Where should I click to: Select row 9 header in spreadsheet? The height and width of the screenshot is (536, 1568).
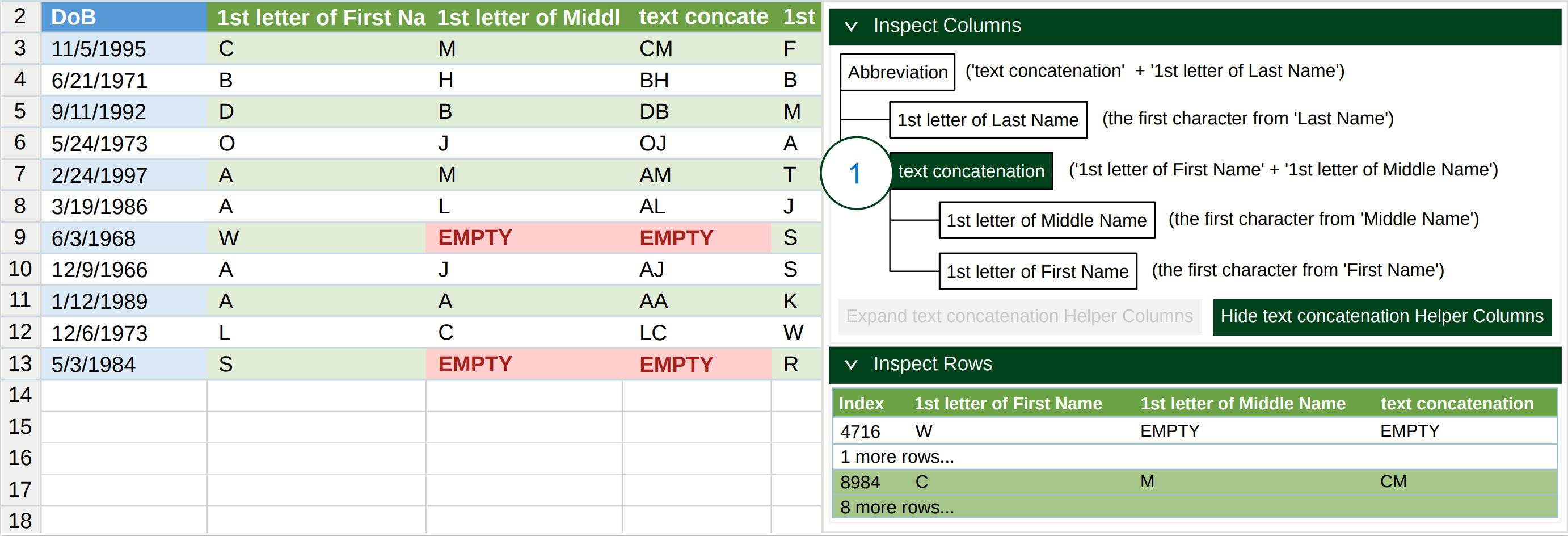point(20,237)
